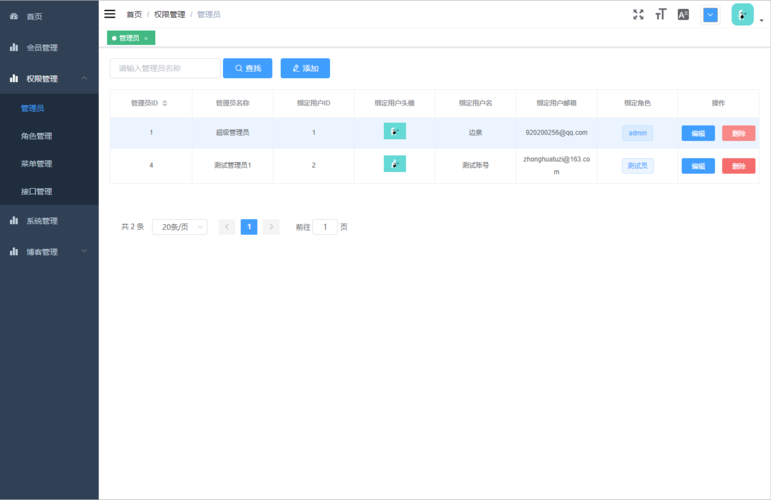
Task: Select 菜单管理 submenu item
Action: [49, 164]
